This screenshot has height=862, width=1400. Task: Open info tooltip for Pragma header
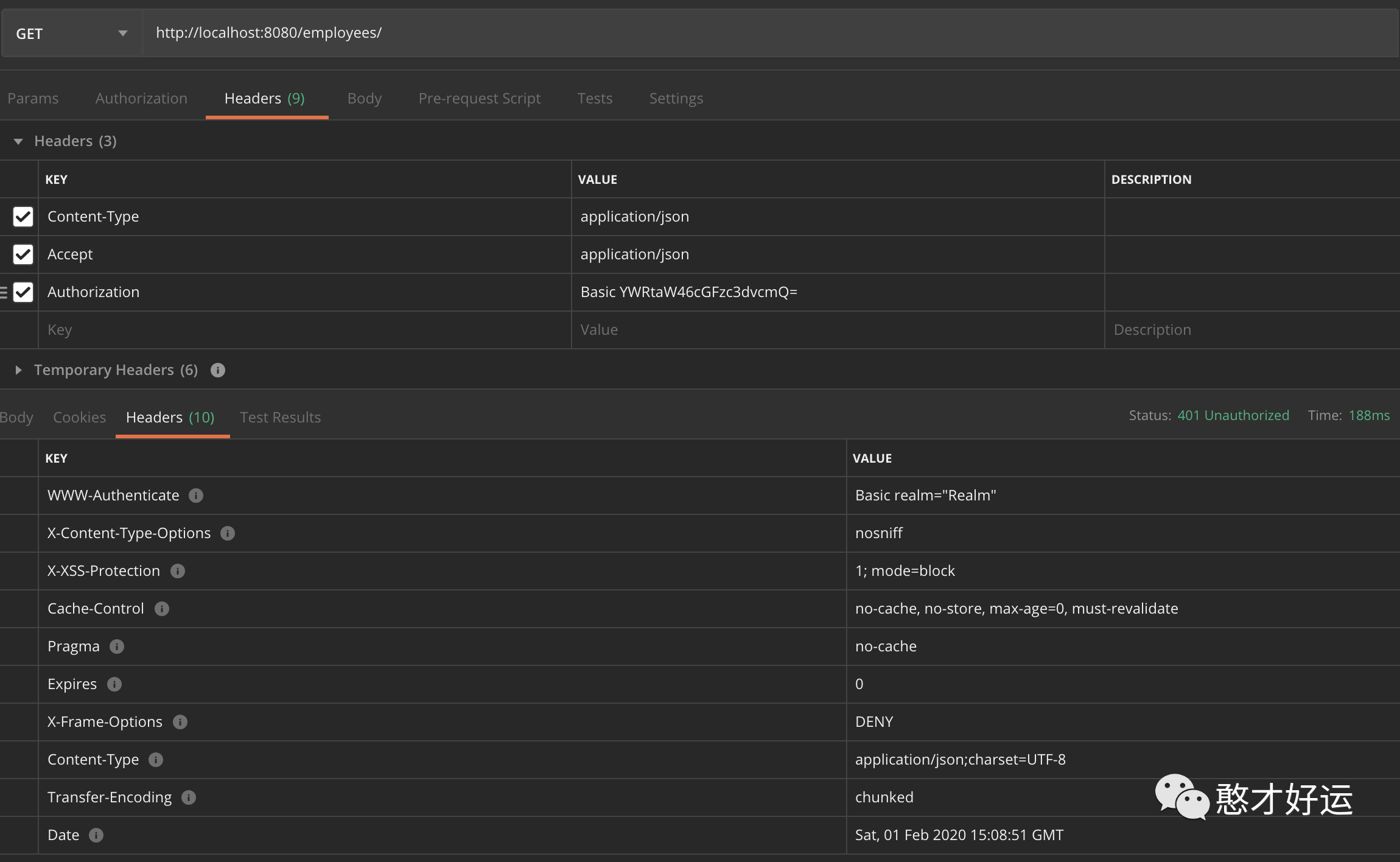tap(117, 646)
